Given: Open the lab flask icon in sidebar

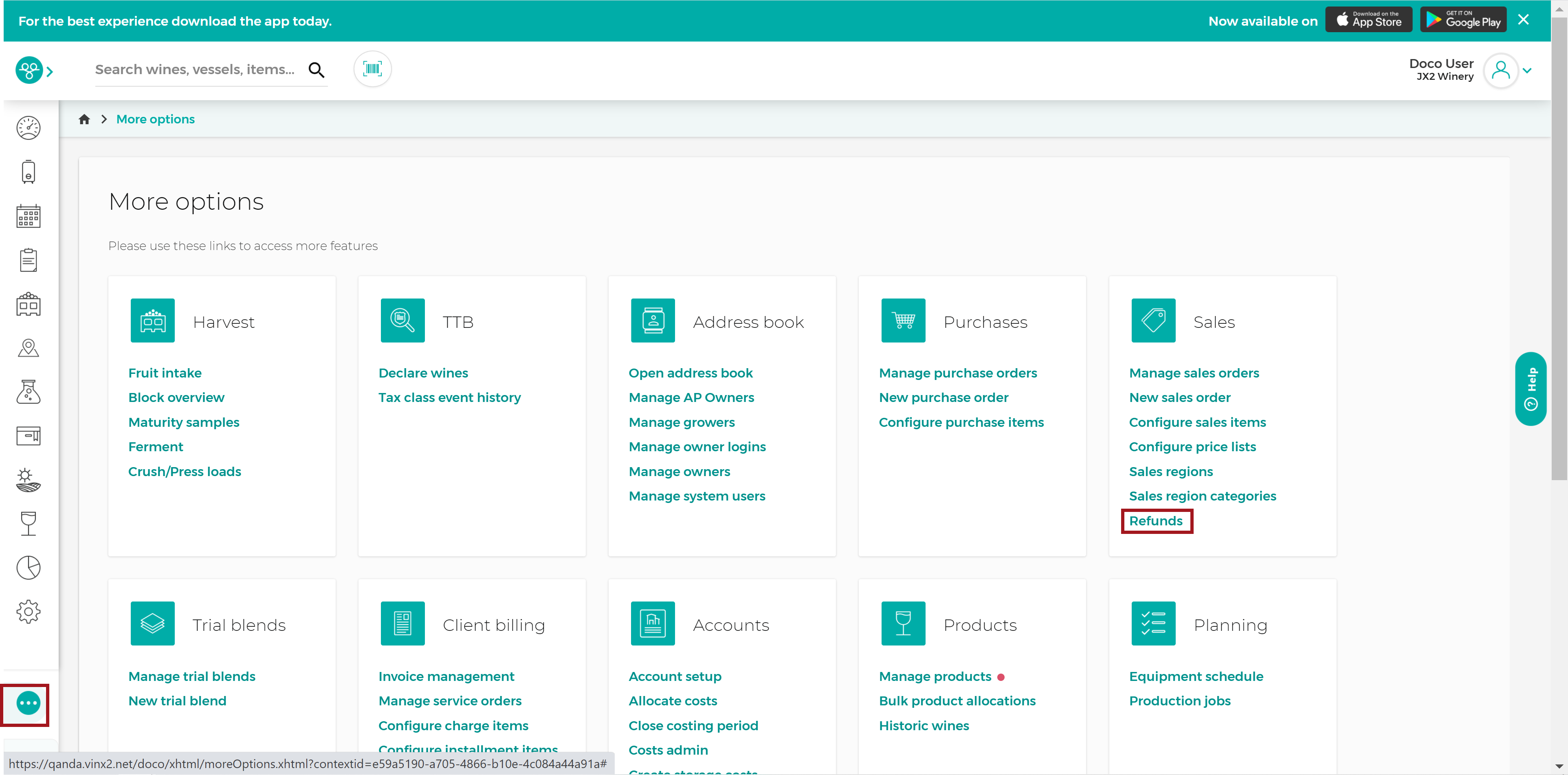Looking at the screenshot, I should click(x=29, y=392).
